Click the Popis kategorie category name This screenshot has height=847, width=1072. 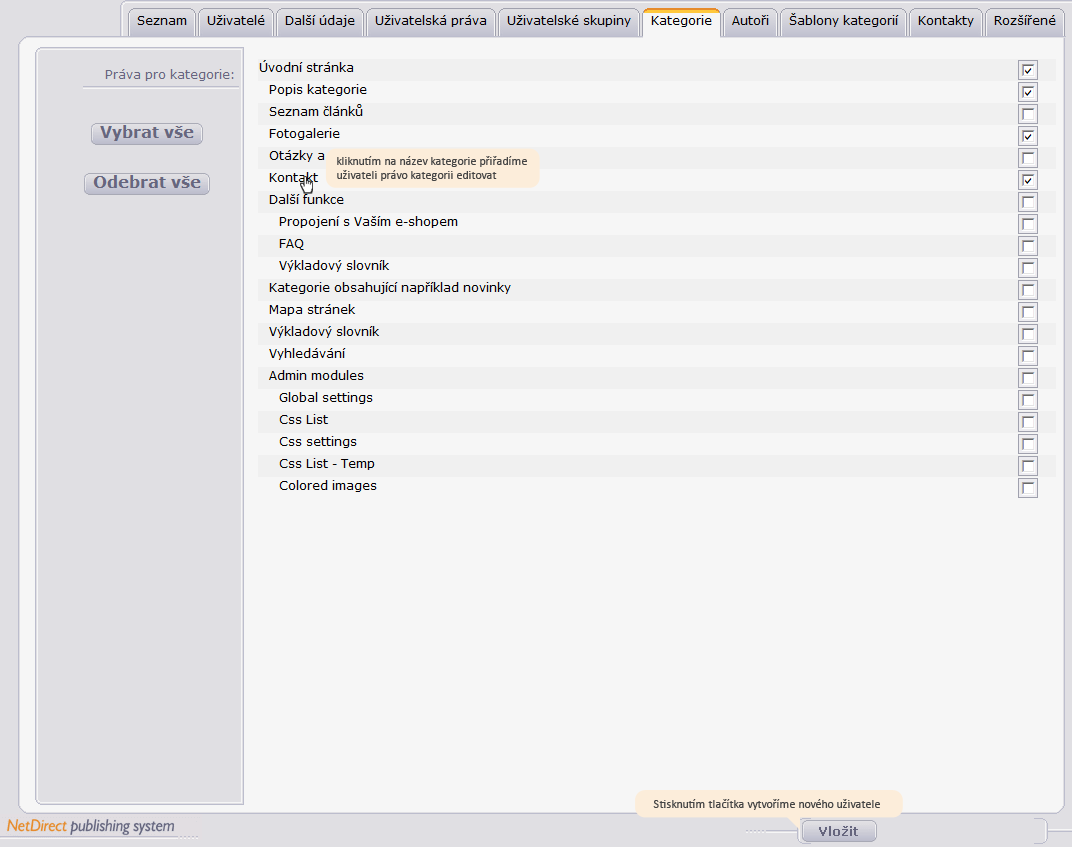(318, 90)
